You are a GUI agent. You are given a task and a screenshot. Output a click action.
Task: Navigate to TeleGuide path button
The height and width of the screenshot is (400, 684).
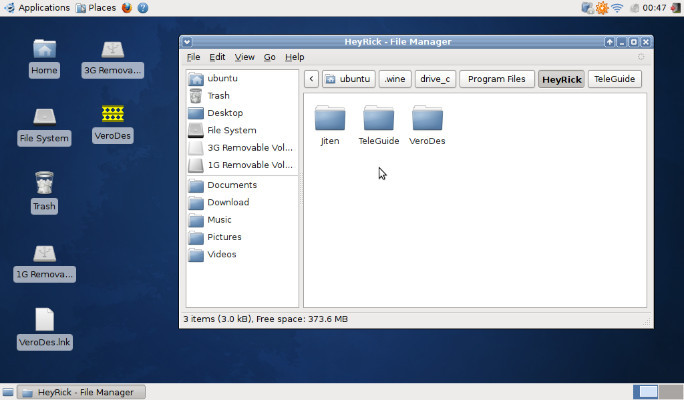[615, 79]
